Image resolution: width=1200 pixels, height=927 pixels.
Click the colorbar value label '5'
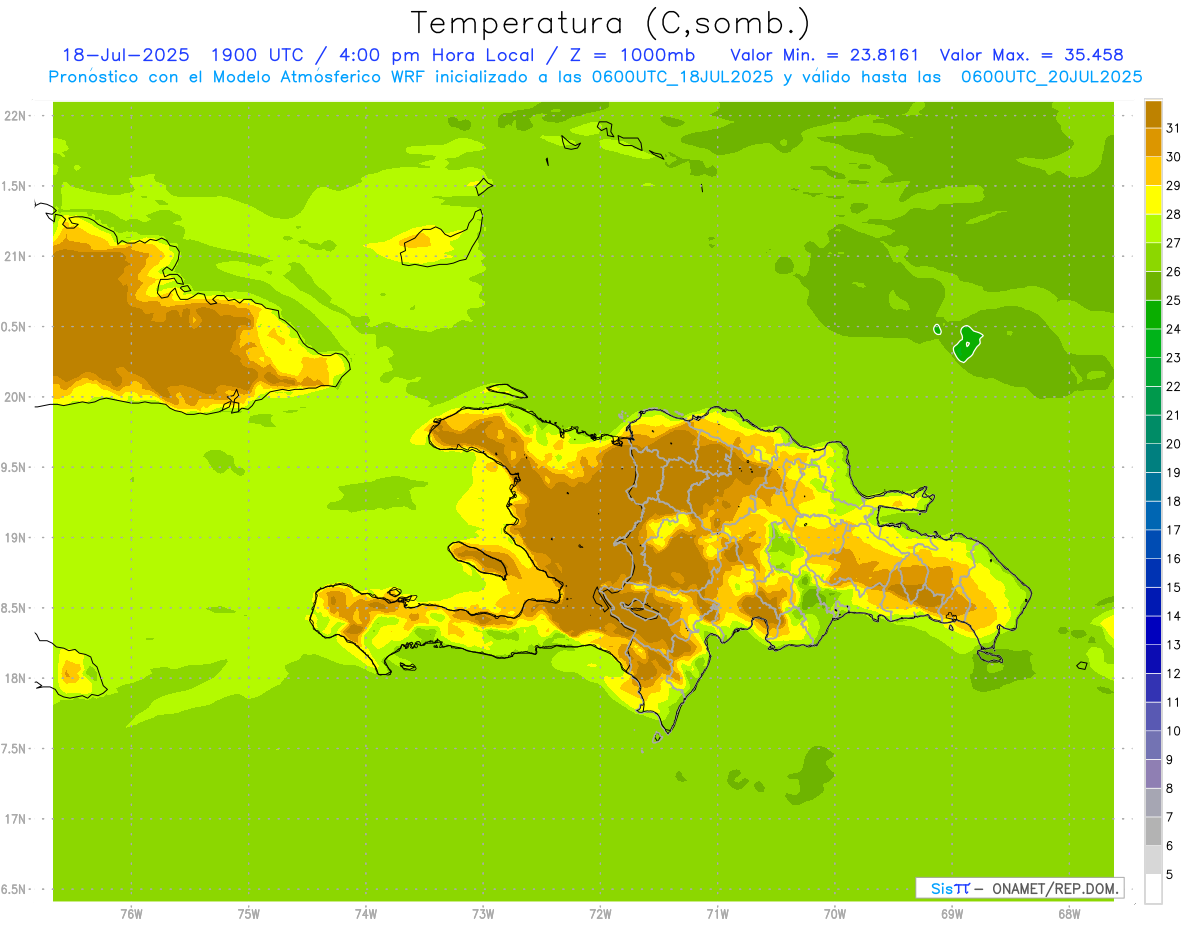tap(1170, 875)
